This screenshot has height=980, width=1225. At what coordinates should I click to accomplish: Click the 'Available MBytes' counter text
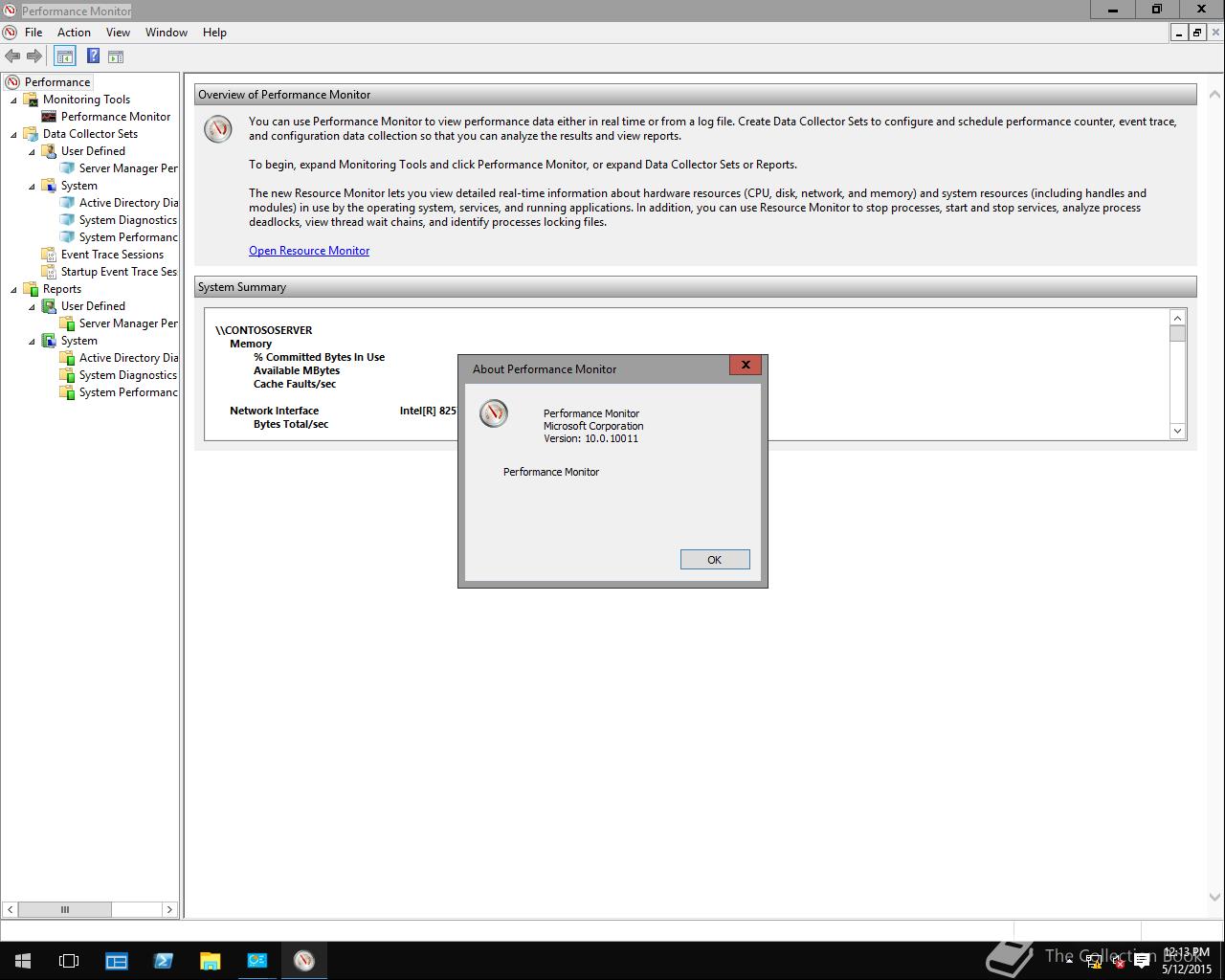coord(297,370)
